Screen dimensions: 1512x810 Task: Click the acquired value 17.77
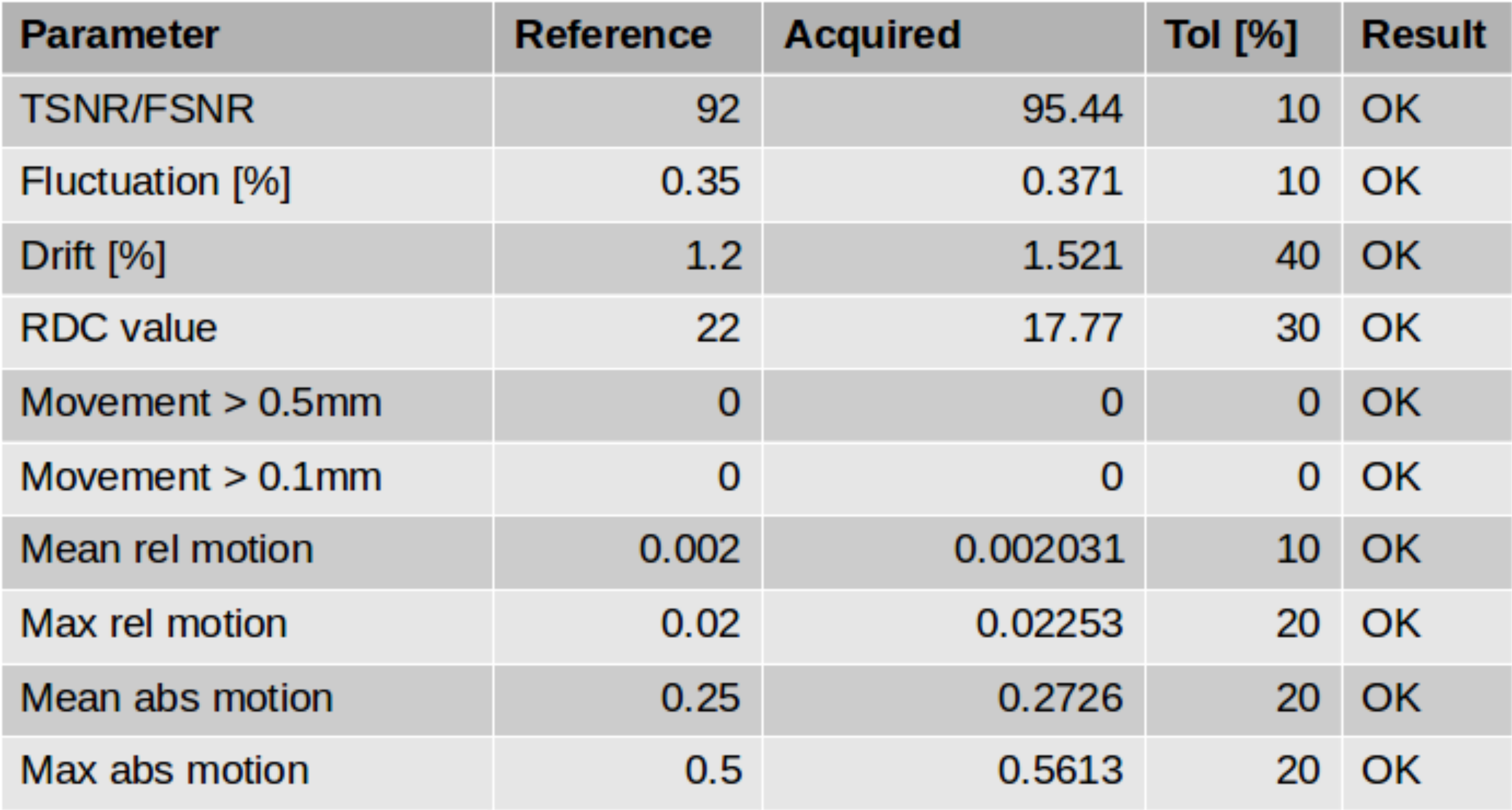(1072, 328)
